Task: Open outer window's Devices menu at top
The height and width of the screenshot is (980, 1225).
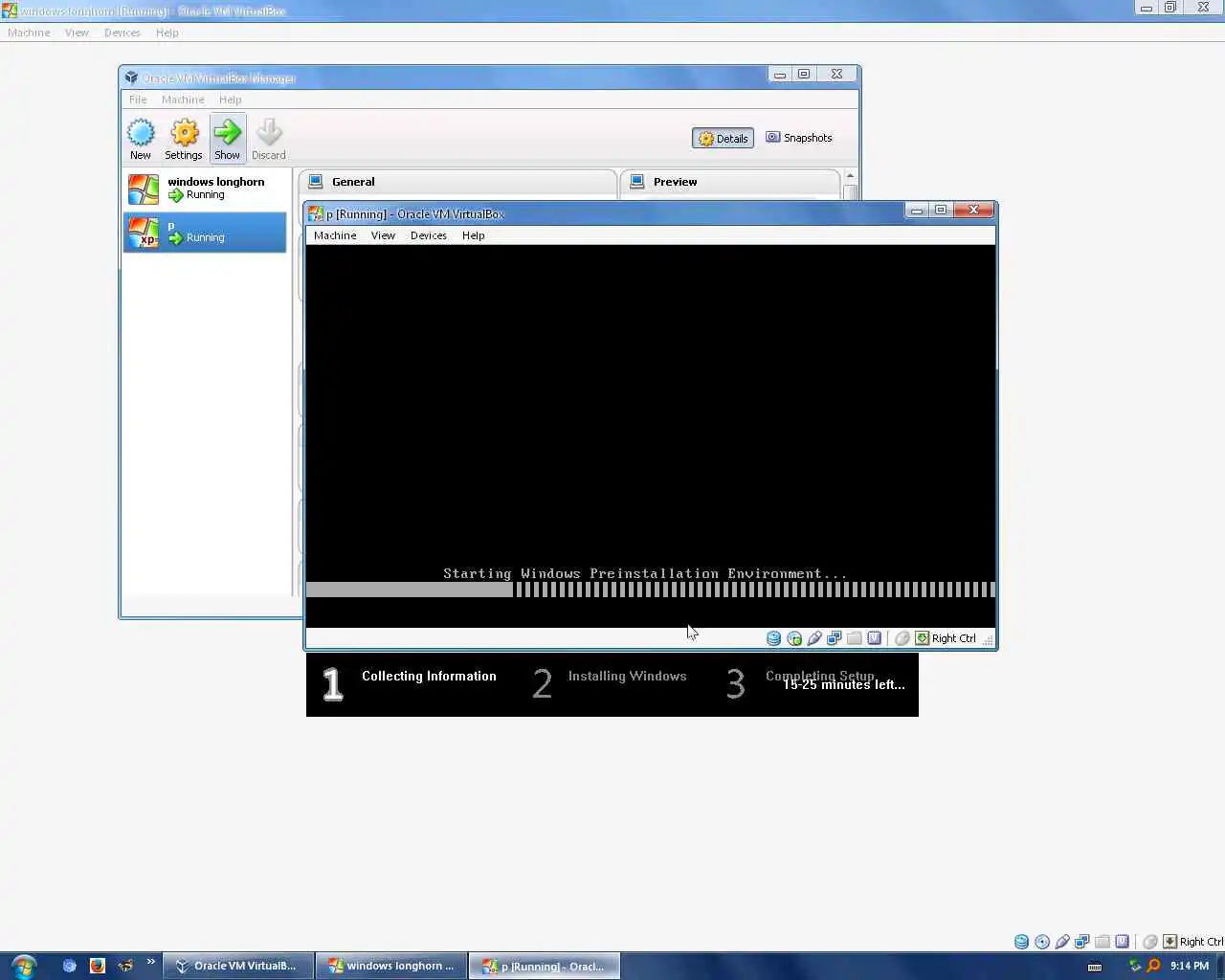Action: coord(122,33)
